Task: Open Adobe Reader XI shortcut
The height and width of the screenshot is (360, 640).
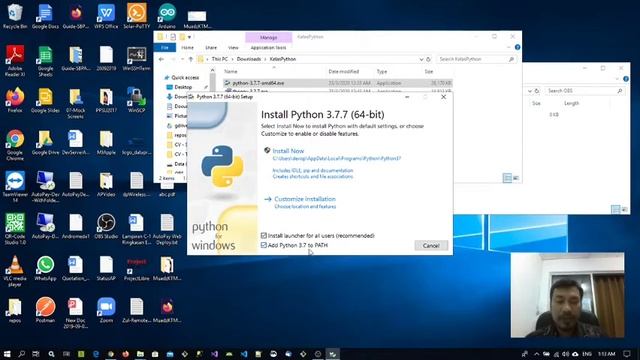Action: click(x=15, y=61)
